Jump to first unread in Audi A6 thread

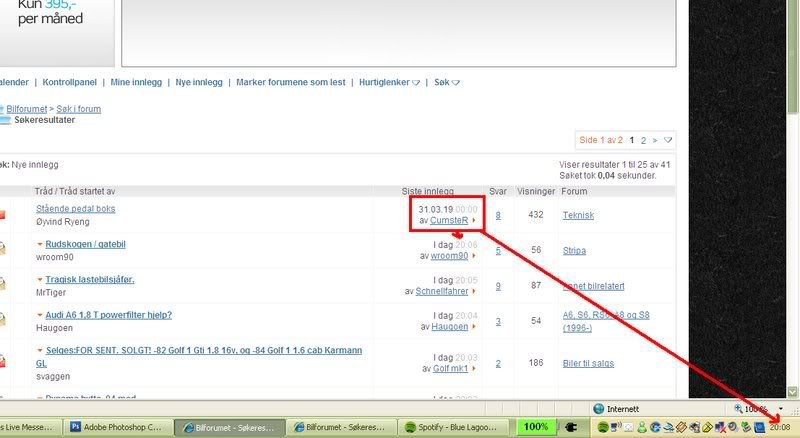coord(40,315)
